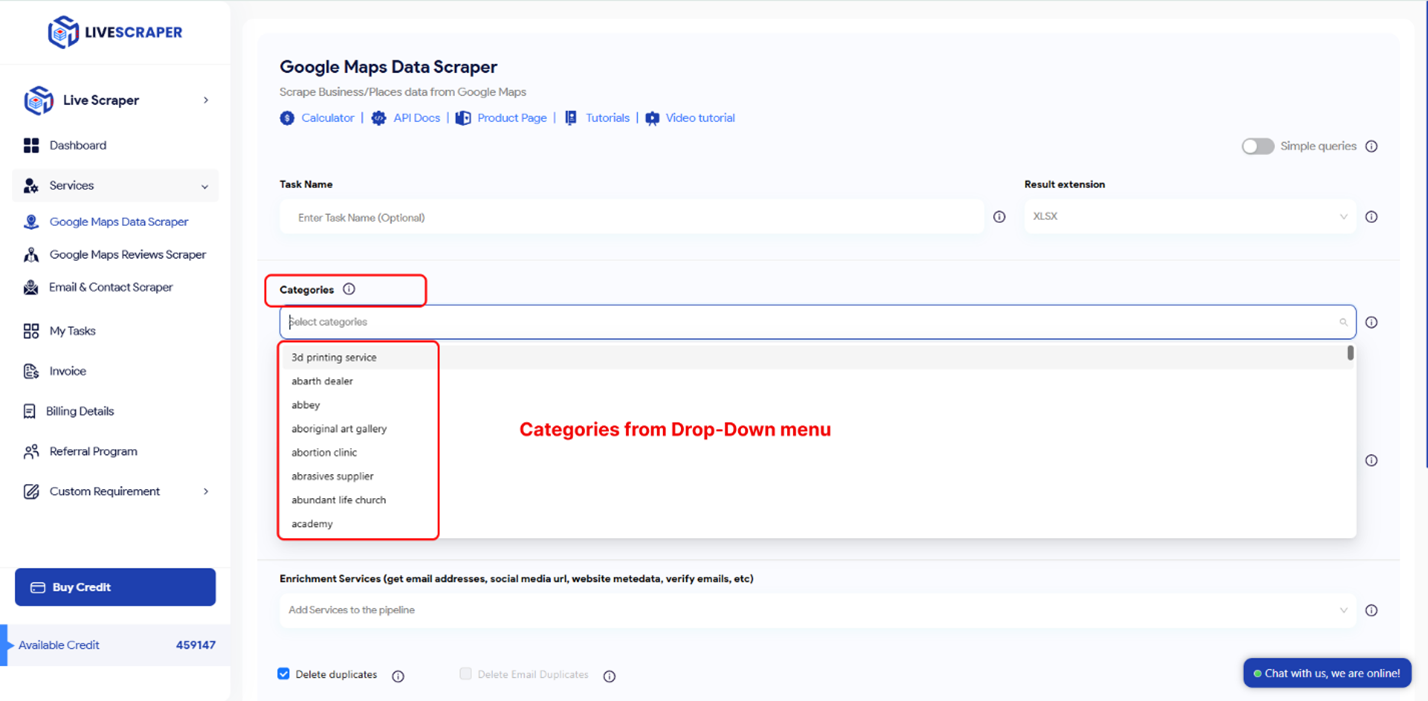The height and width of the screenshot is (701, 1428).
Task: Open the Result extension XLSX dropdown
Action: [x=1190, y=217]
